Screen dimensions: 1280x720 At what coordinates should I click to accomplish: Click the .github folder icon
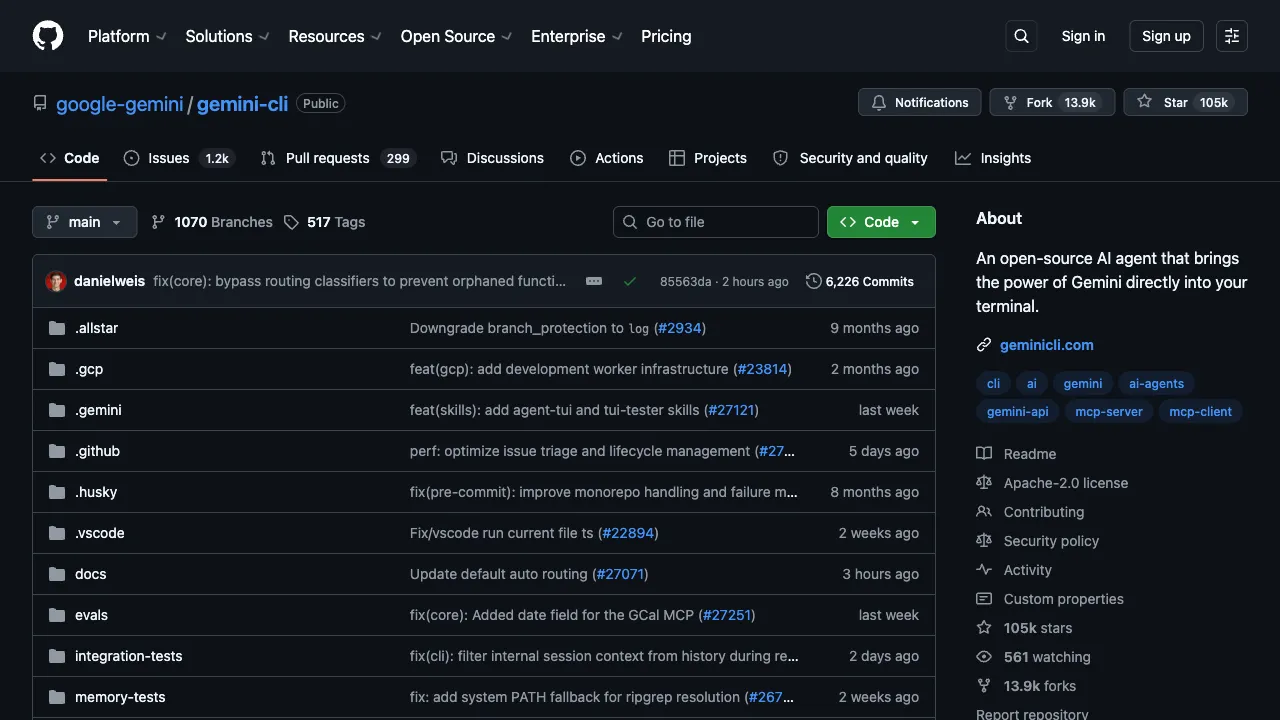point(57,451)
